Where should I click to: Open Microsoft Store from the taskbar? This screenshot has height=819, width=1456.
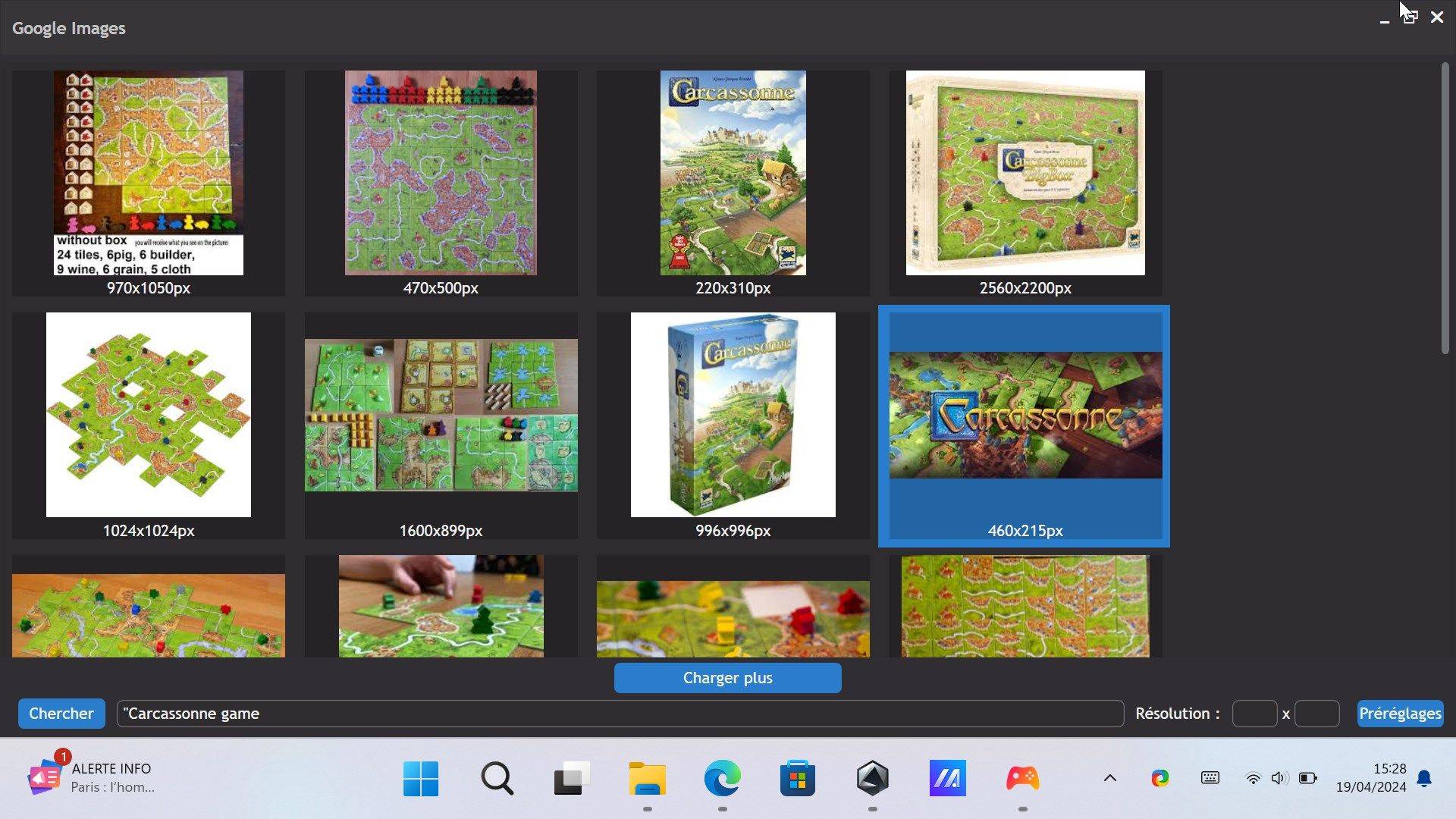tap(797, 779)
